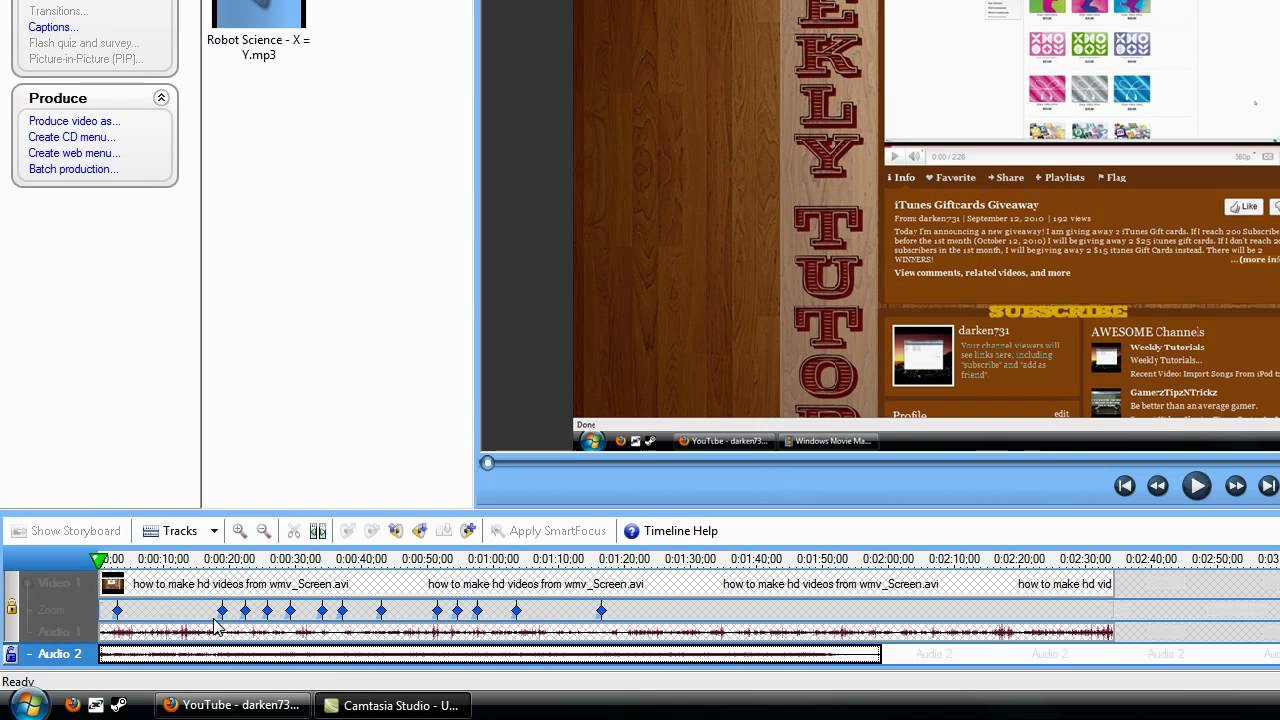Open Batch production...
1280x720 pixels.
click(x=73, y=169)
